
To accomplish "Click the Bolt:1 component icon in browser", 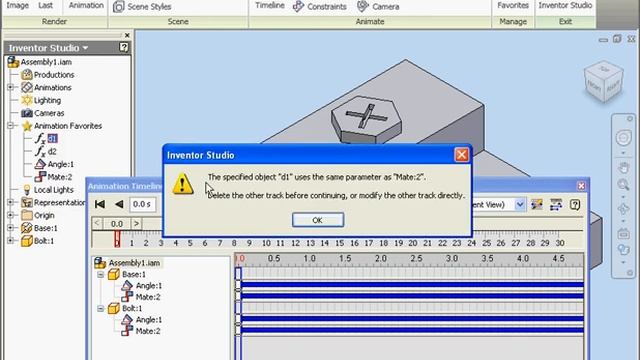I will [27, 241].
